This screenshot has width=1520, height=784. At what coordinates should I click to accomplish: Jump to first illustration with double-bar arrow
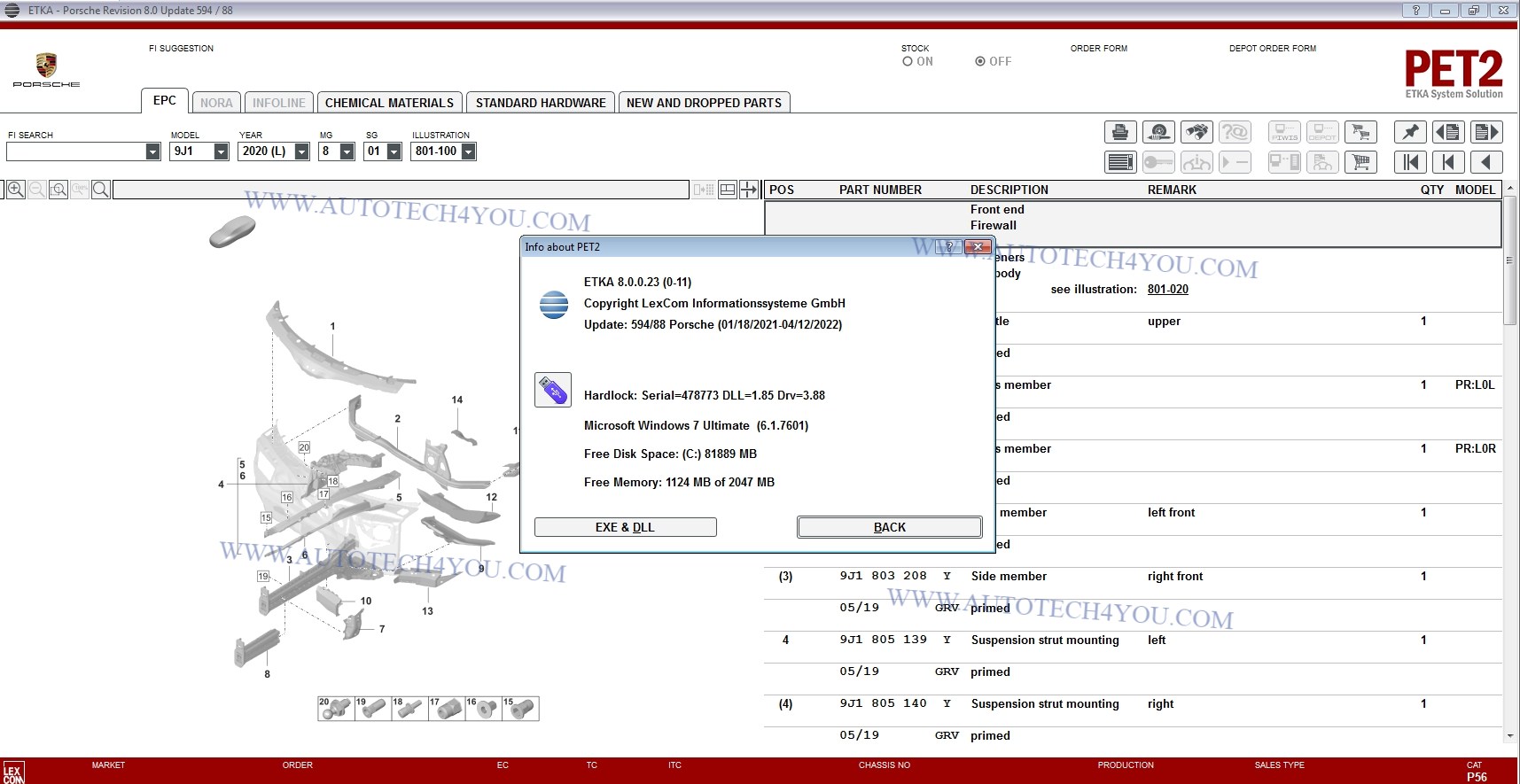click(x=1410, y=162)
